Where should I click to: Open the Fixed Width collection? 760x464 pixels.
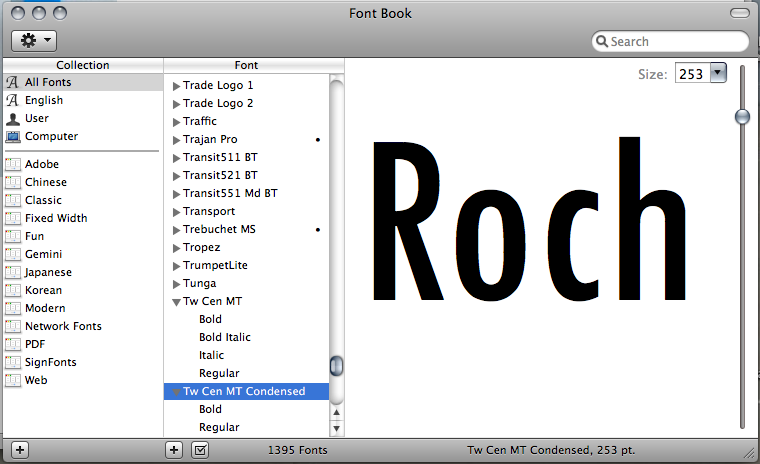[x=83, y=218]
